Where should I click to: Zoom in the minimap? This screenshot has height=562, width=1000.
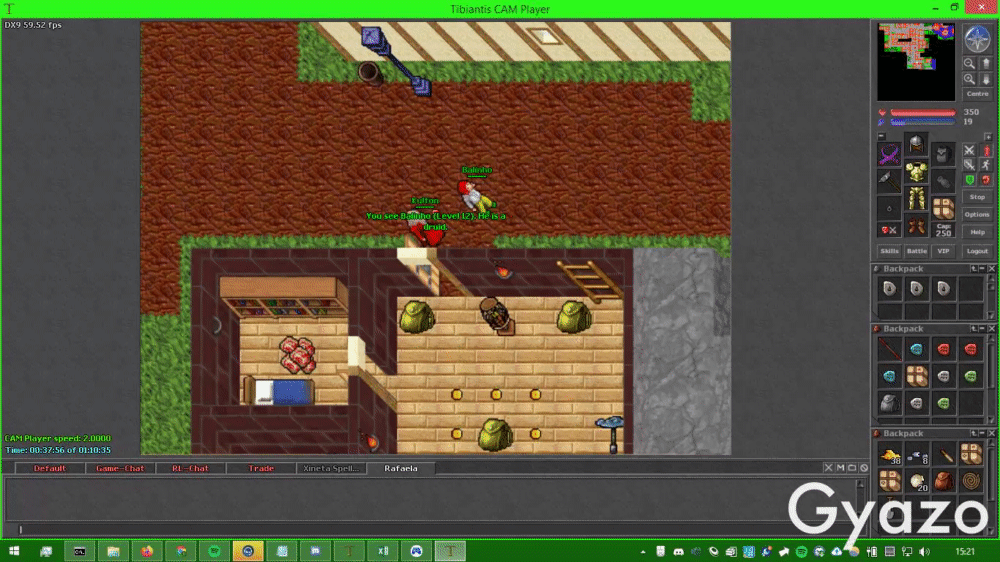(969, 79)
